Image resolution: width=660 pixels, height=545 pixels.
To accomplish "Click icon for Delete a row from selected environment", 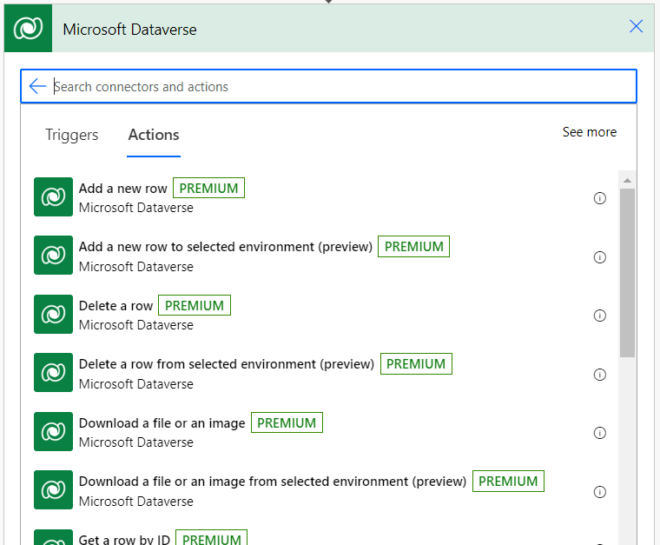I will pos(53,372).
